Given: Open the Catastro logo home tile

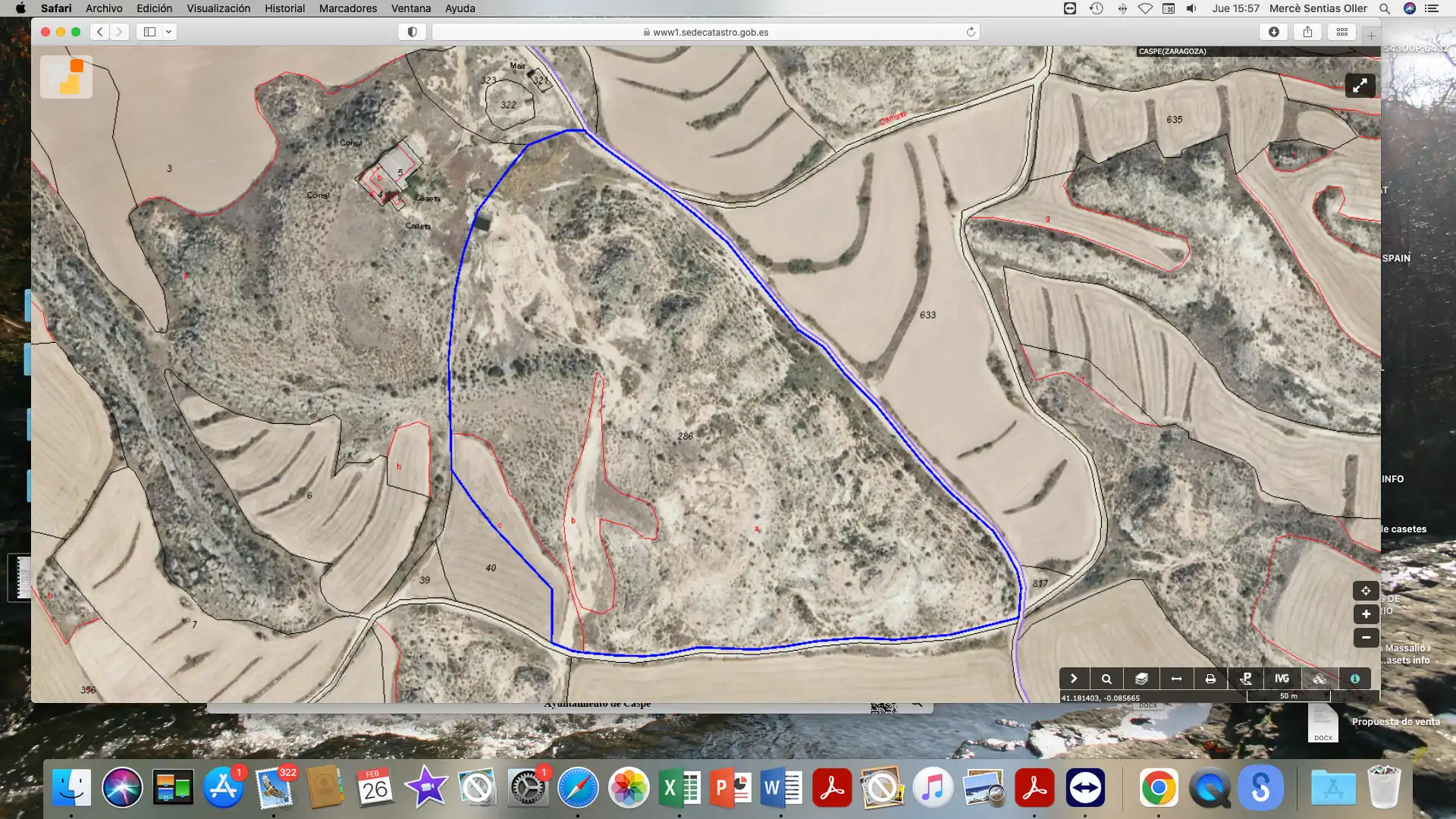Looking at the screenshot, I should [67, 77].
